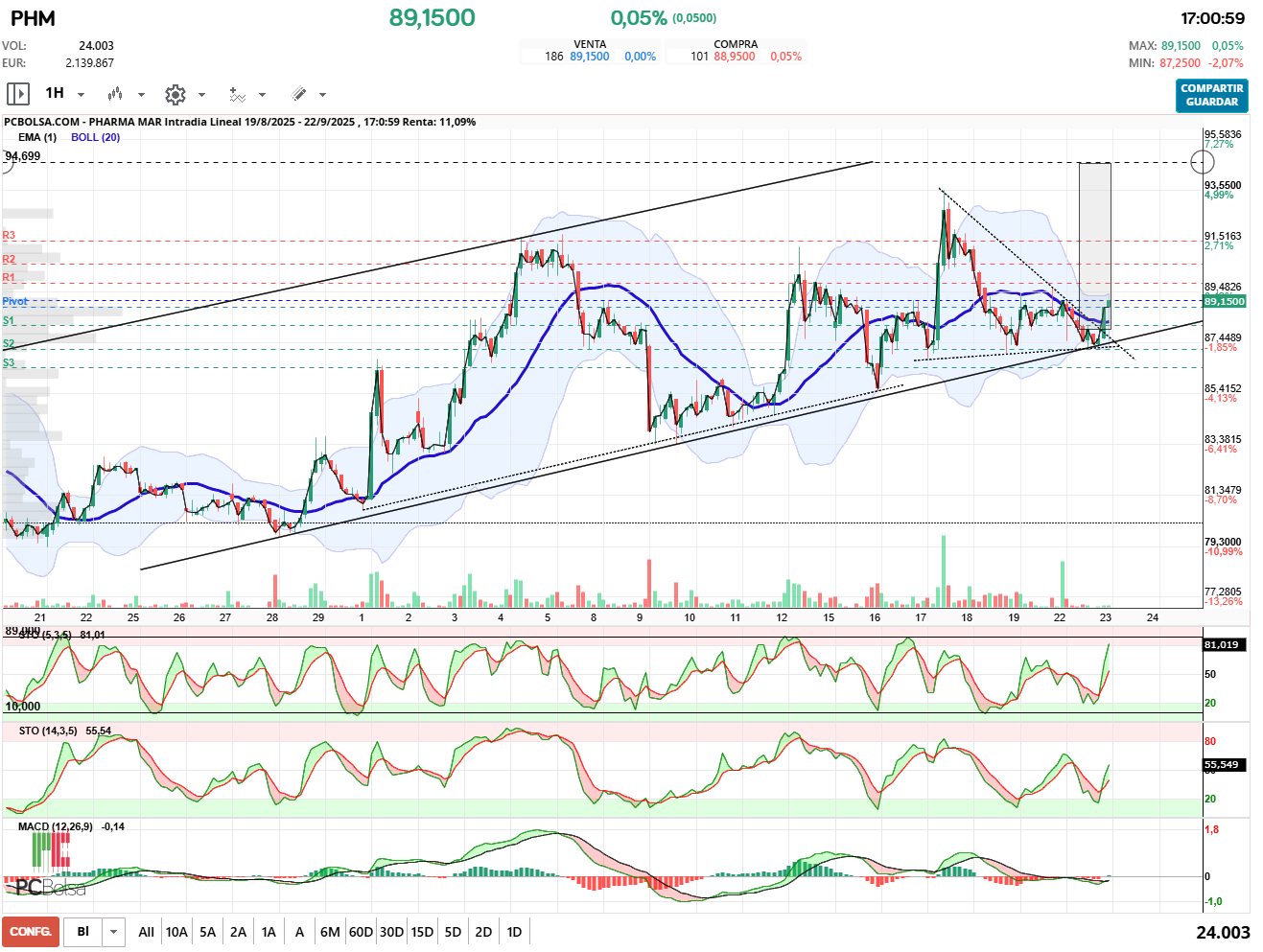The width and height of the screenshot is (1263, 952).
Task: Click the EMA (1) indicator label
Action: tap(37, 137)
